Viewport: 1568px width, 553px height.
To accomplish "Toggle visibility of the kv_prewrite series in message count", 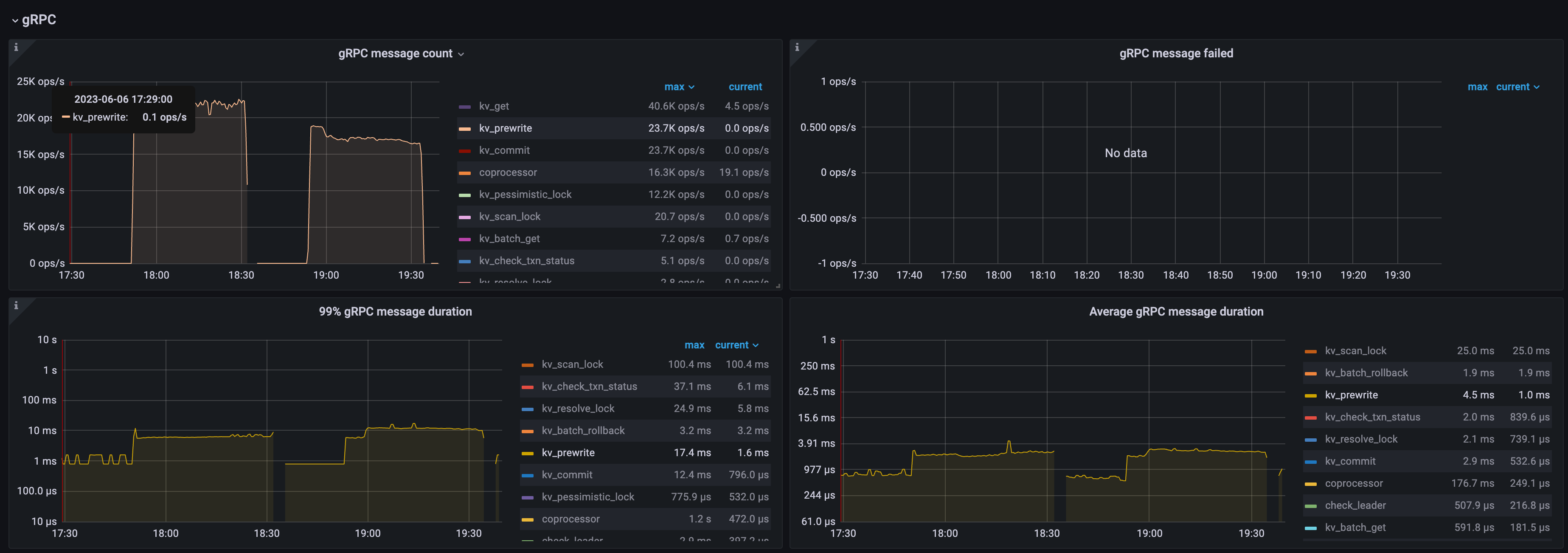I will (x=505, y=128).
